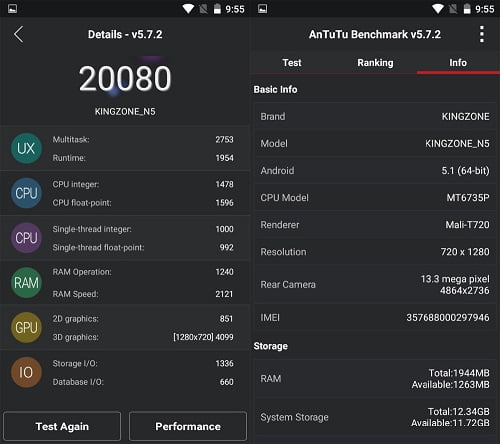Tap the Details - v5.7.2 title

(x=125, y=34)
